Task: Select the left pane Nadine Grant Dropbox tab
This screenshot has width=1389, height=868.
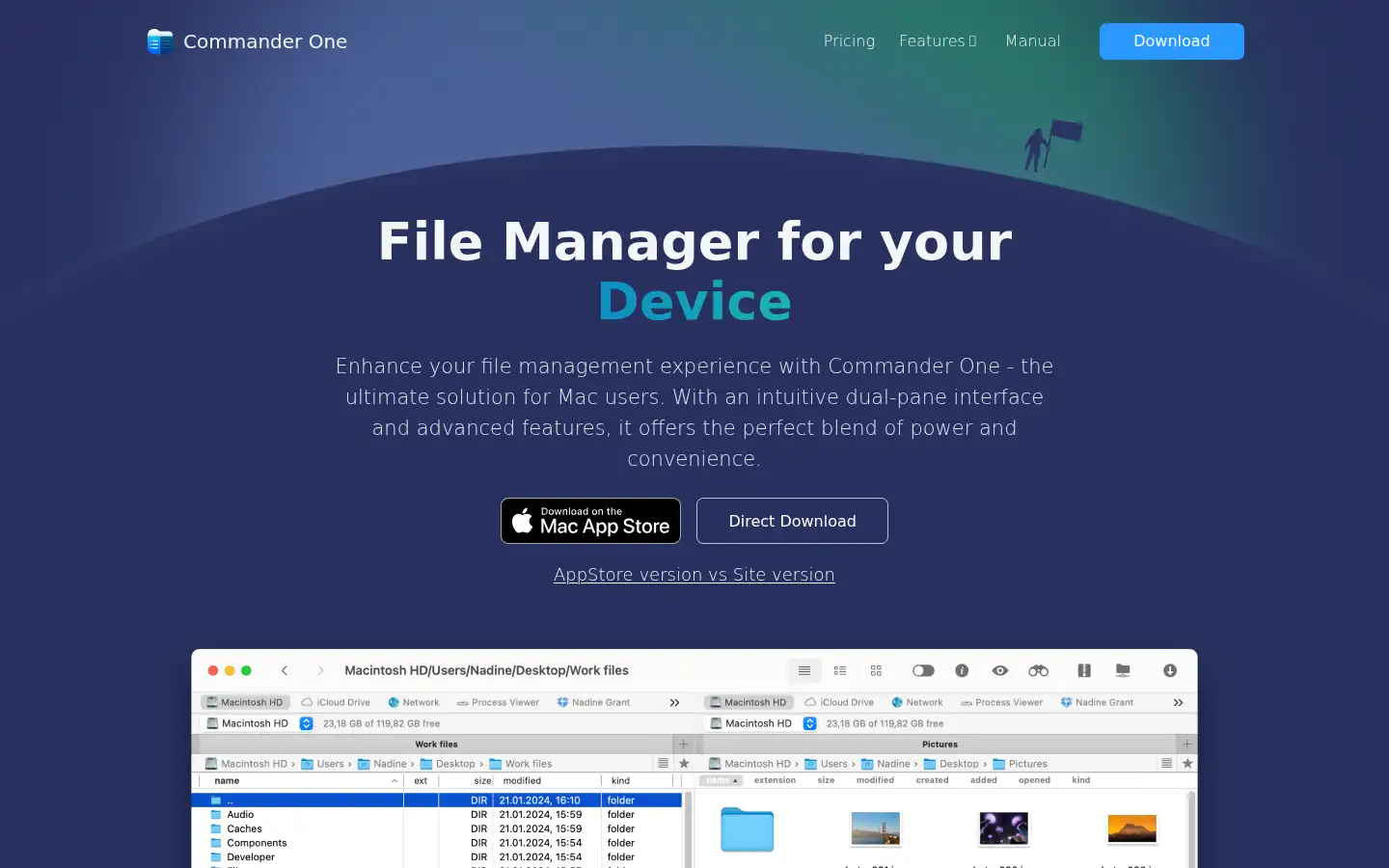Action: (593, 702)
